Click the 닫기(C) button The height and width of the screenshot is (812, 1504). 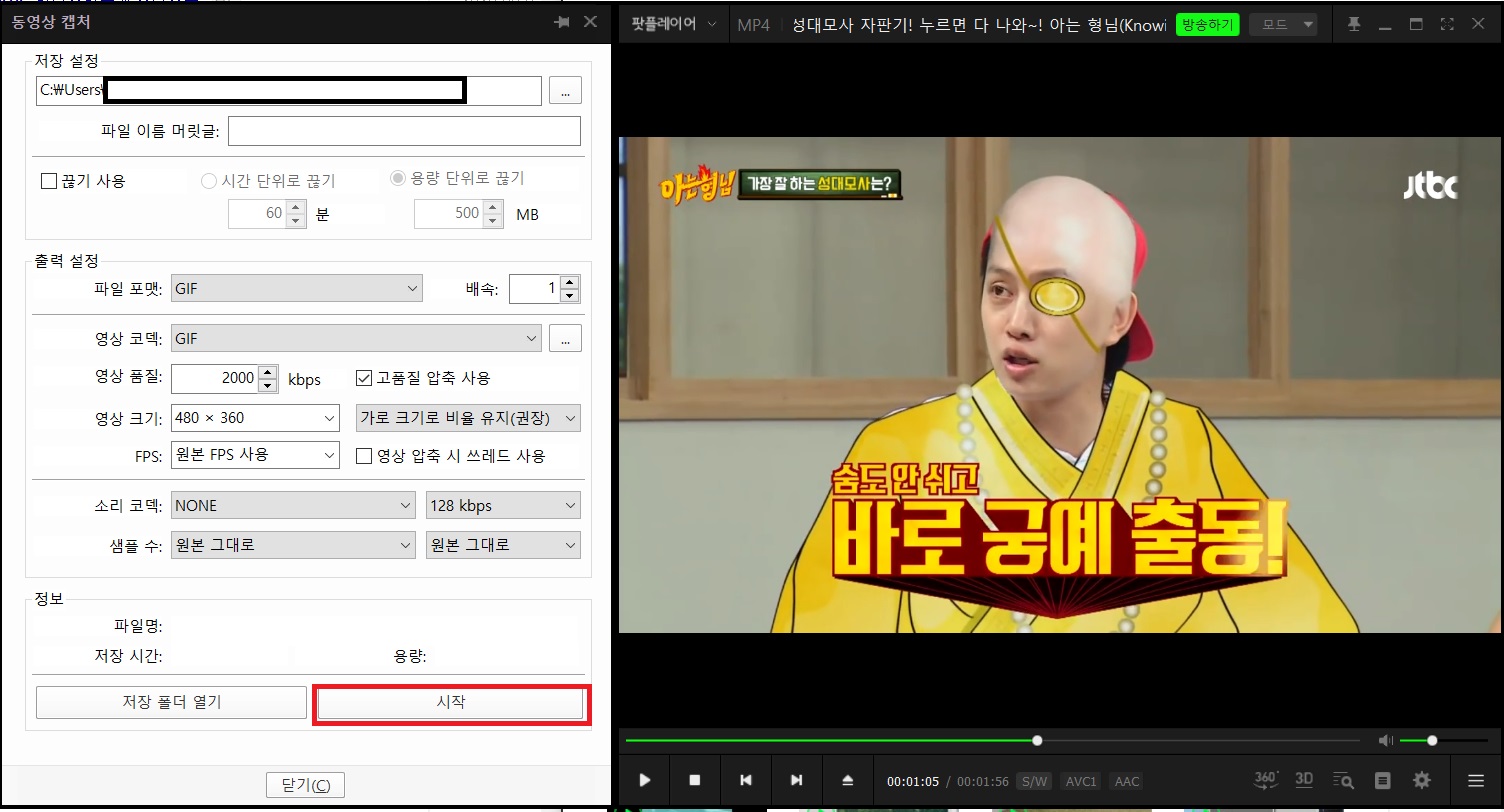306,785
